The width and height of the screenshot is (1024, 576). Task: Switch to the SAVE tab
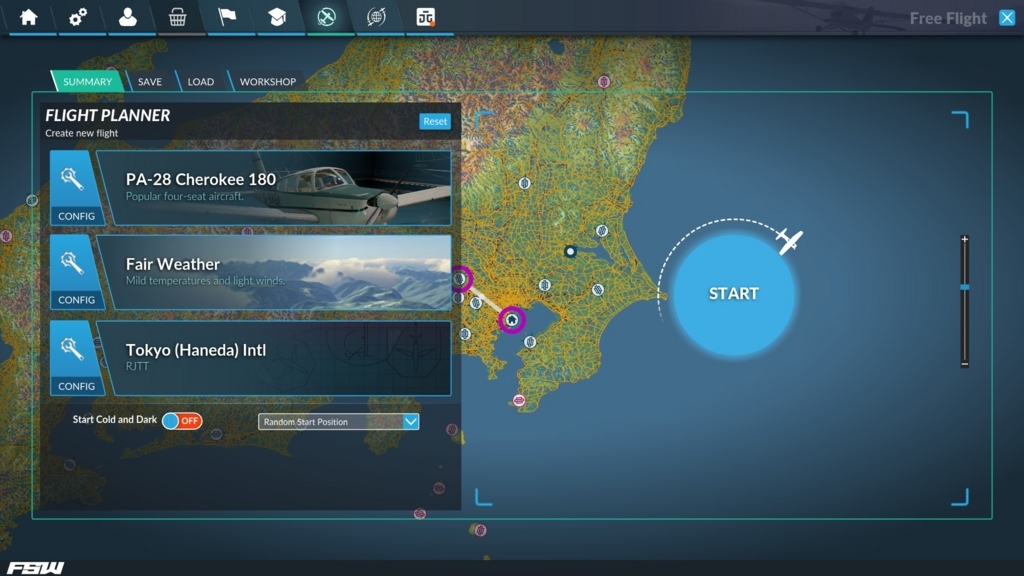[x=150, y=82]
